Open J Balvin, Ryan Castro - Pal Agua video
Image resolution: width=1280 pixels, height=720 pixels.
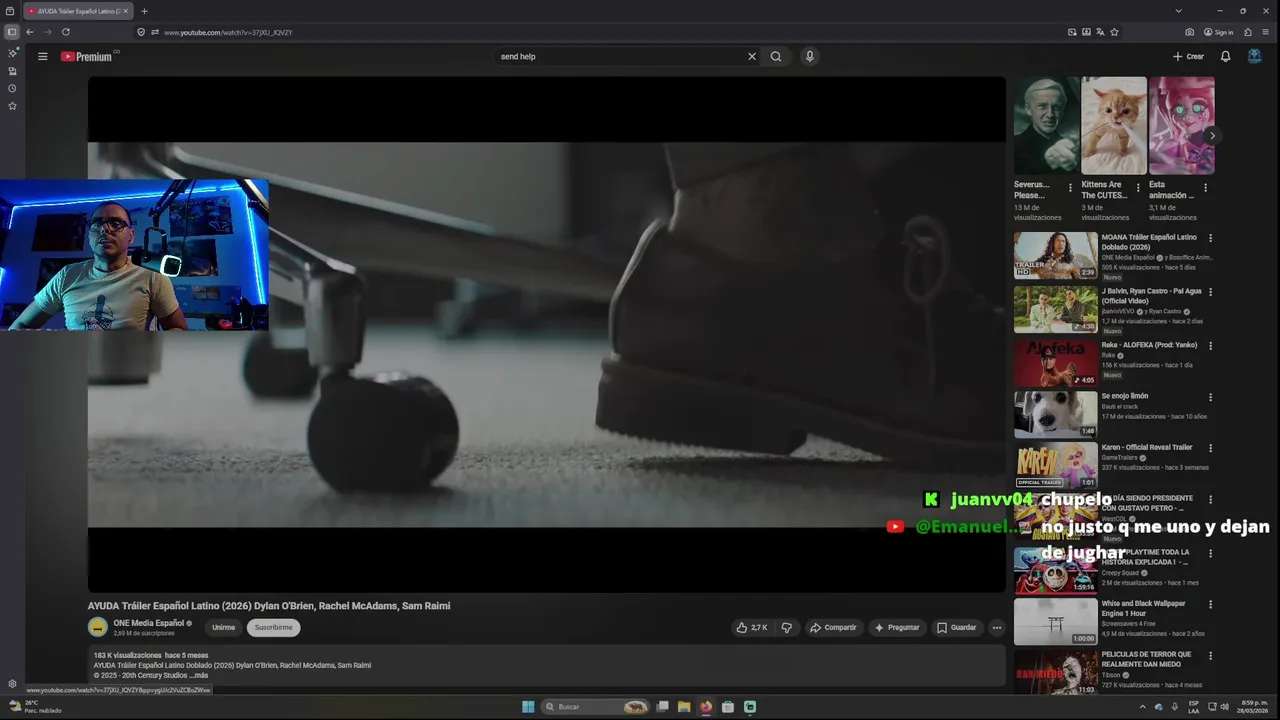(1055, 309)
